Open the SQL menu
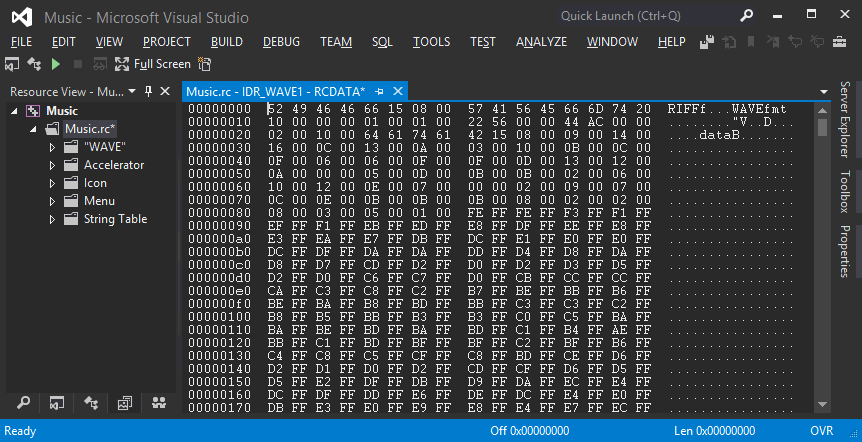 pos(382,42)
